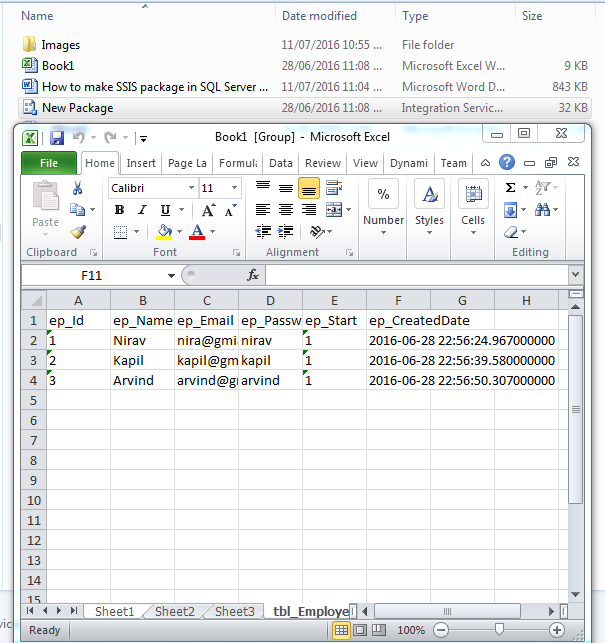The image size is (605, 643).
Task: Click the Shrink Font icon
Action: click(231, 210)
